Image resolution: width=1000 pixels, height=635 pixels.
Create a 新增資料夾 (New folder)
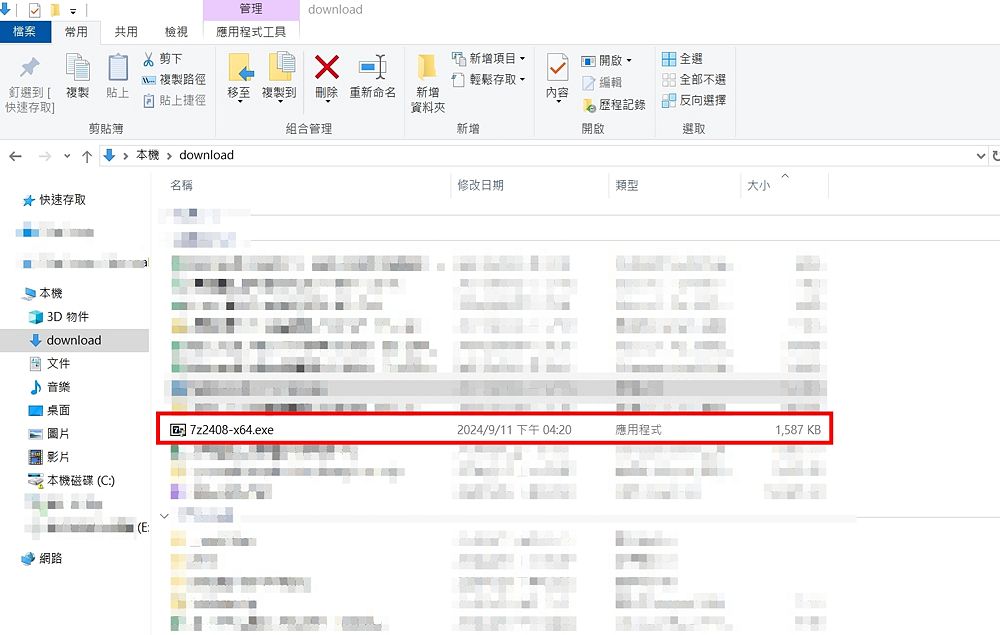427,80
